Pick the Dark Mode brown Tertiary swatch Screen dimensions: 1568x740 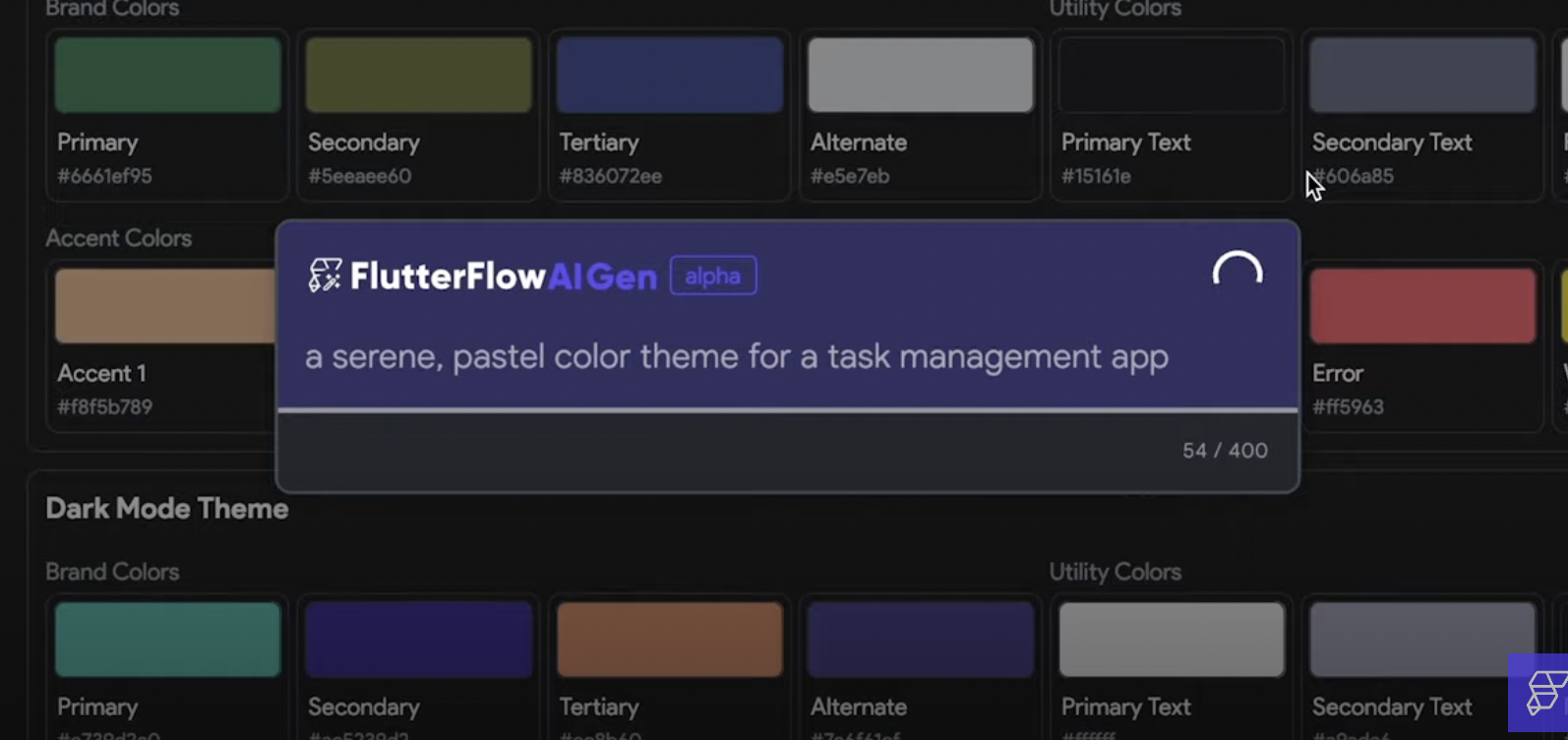point(670,640)
